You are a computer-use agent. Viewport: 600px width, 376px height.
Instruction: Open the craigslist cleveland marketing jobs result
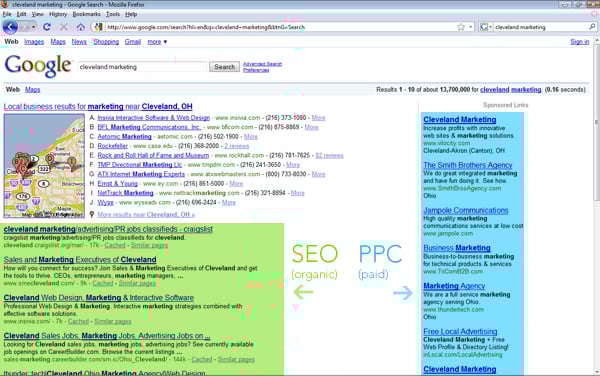pos(108,229)
